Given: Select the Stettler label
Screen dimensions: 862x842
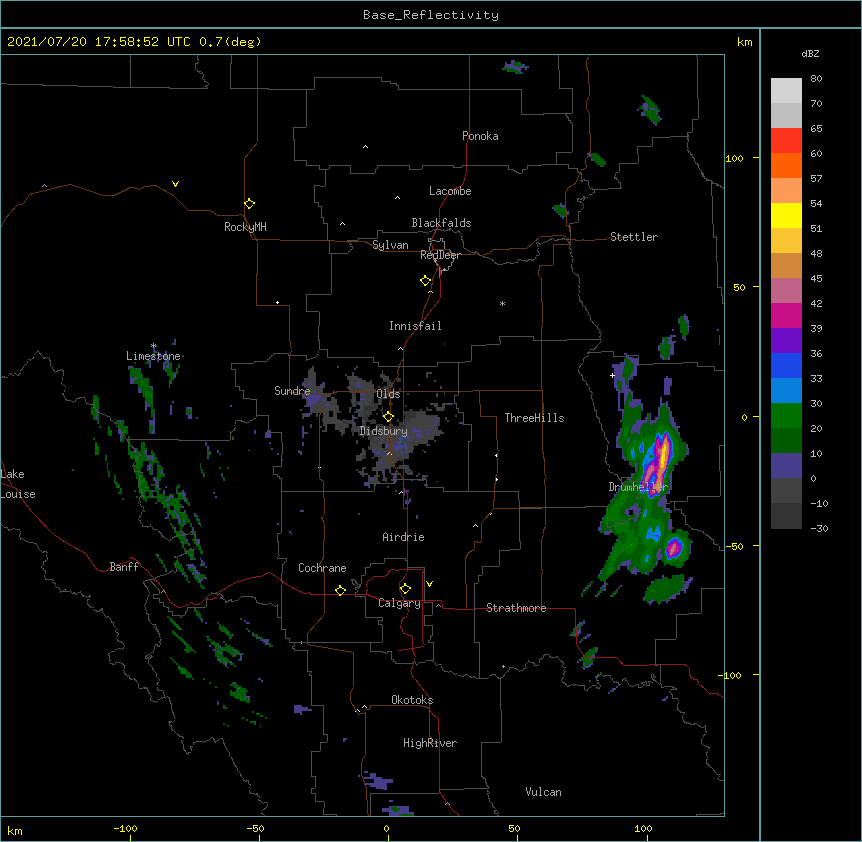Looking at the screenshot, I should (634, 237).
